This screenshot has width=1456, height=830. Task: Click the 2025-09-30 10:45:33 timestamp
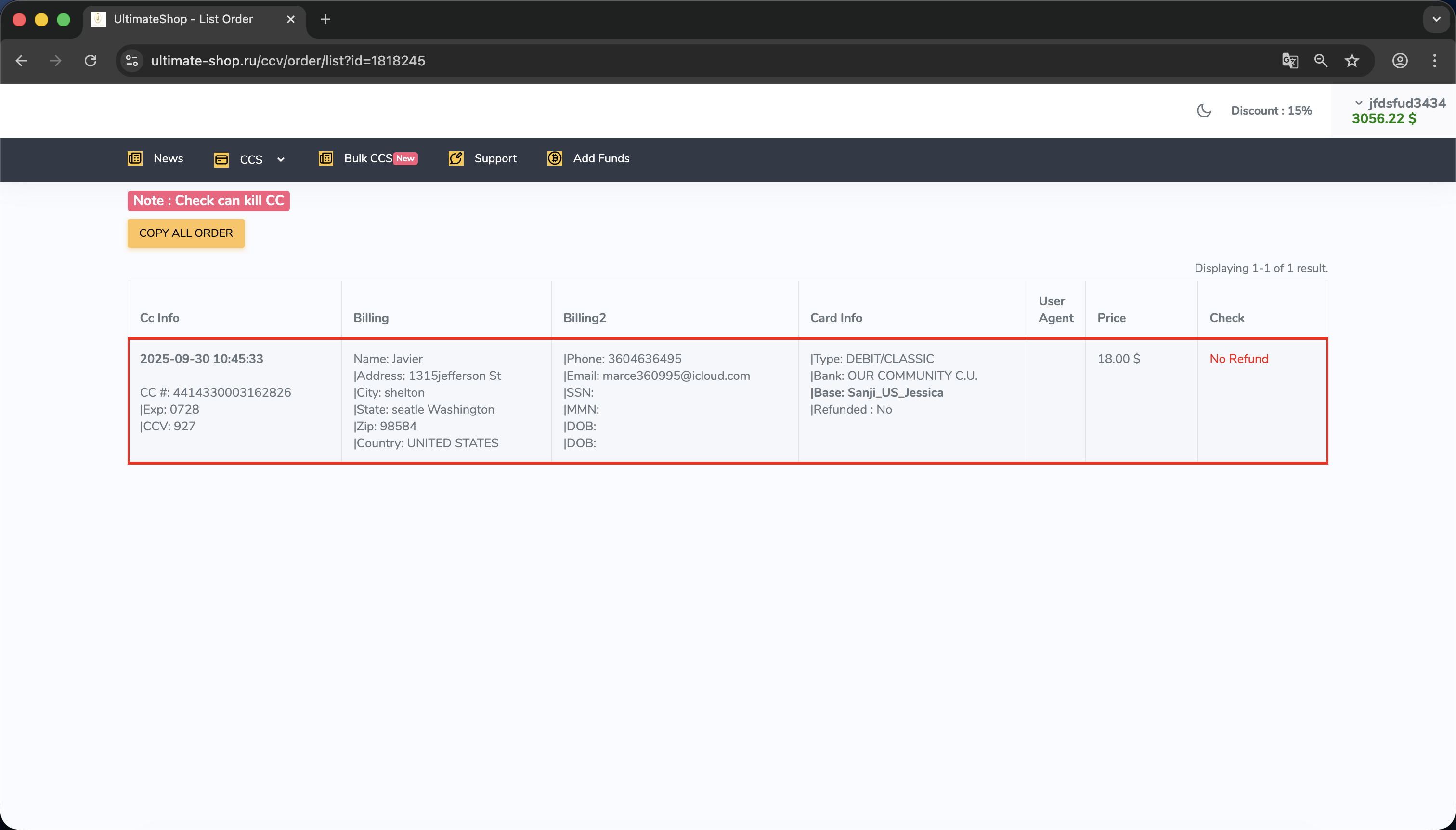click(201, 359)
